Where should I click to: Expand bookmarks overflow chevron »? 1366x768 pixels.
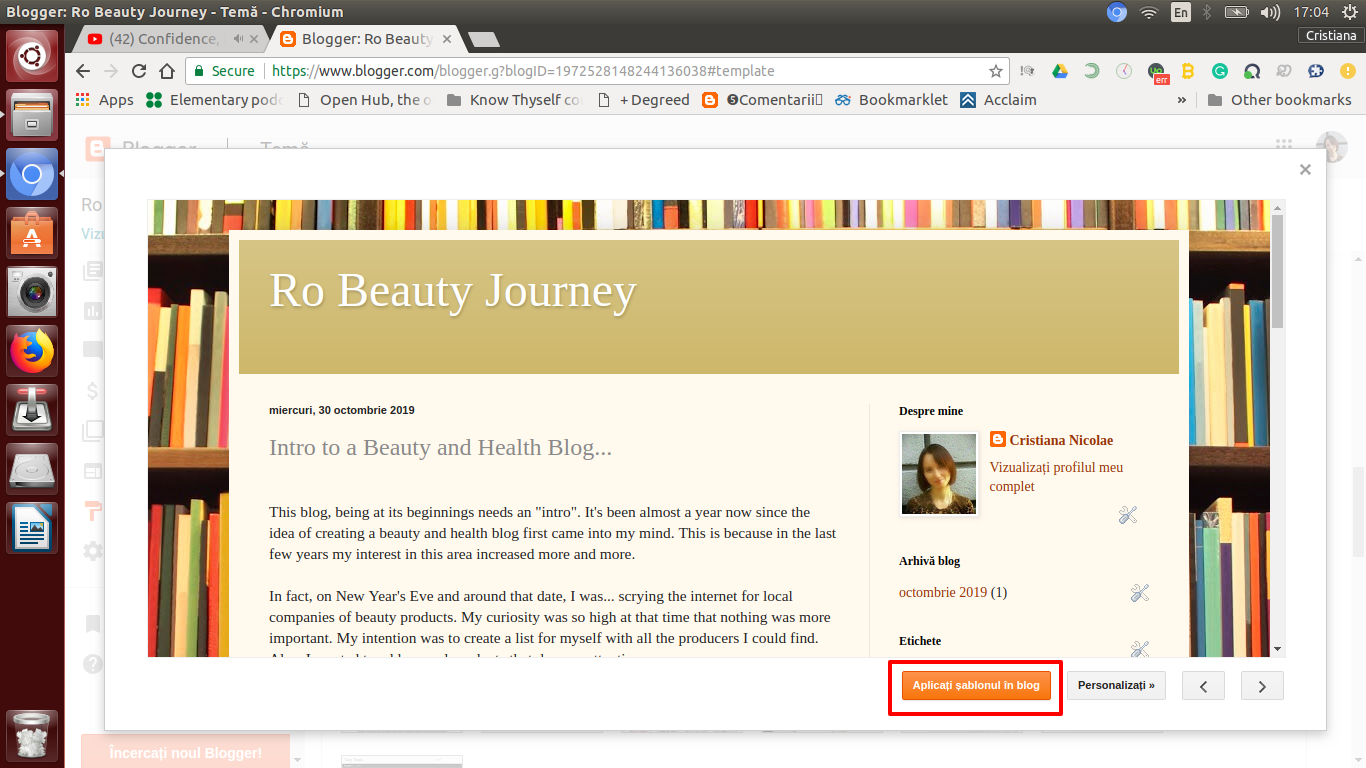(x=1182, y=100)
